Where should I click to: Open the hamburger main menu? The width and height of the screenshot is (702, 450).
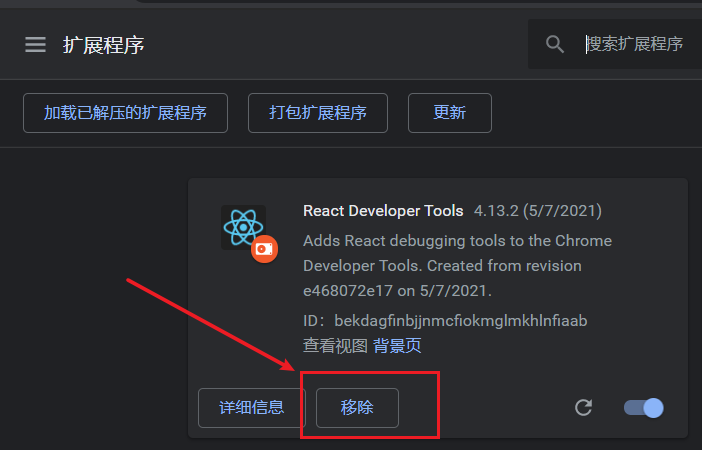point(35,45)
